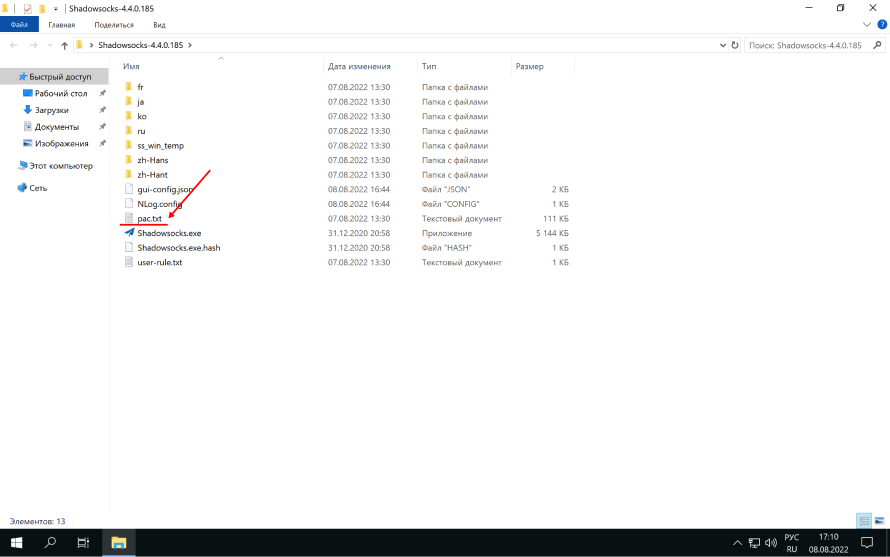Open the notification center icon
The height and width of the screenshot is (557, 890).
click(x=867, y=543)
